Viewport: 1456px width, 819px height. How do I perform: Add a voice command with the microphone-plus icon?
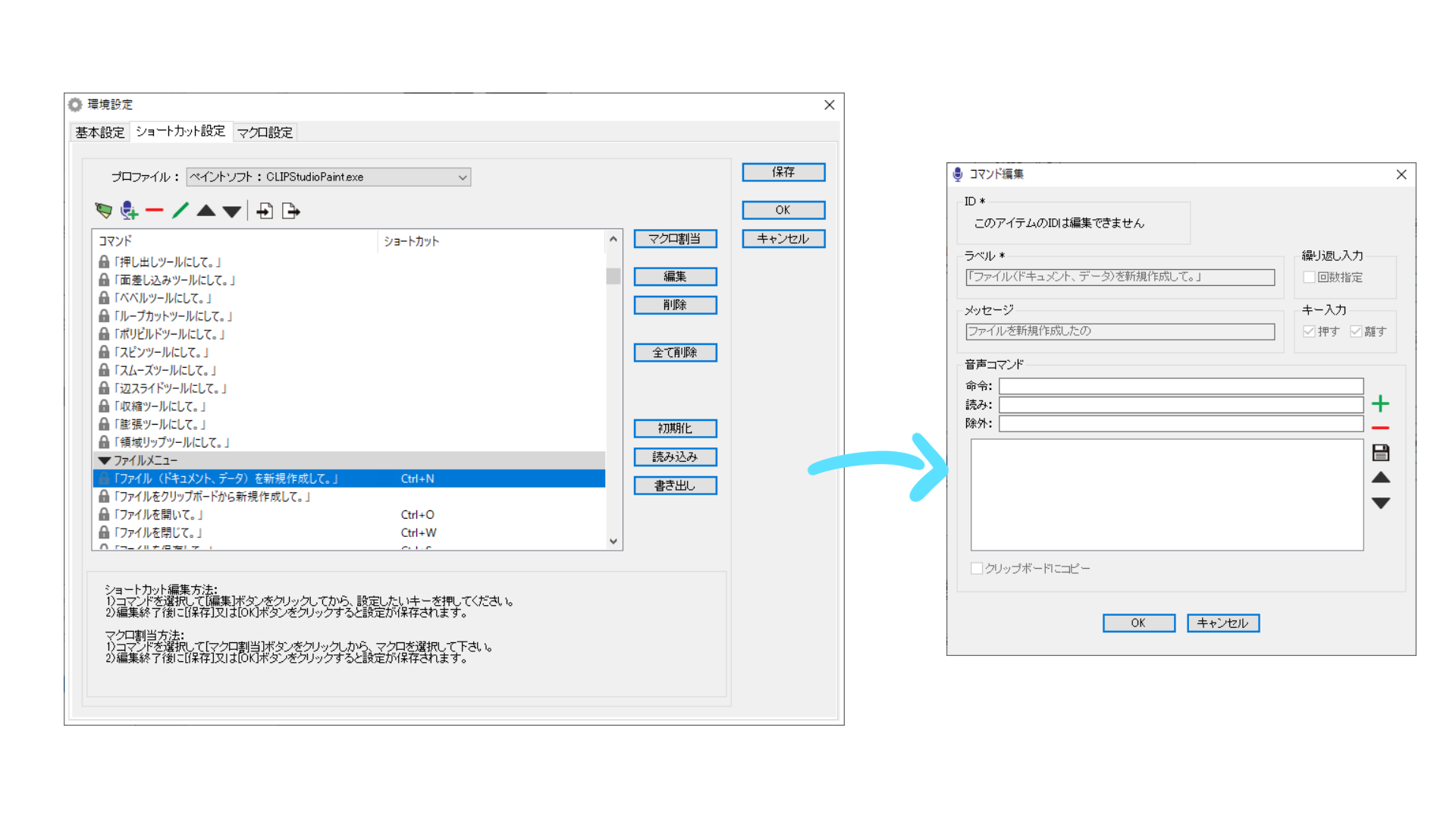[129, 211]
